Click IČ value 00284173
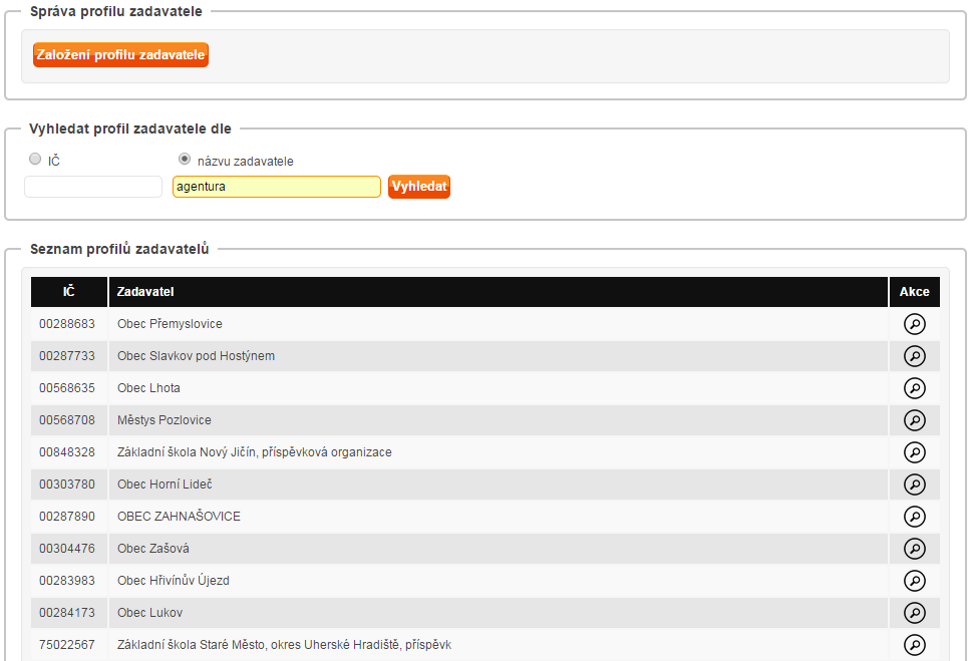This screenshot has height=661, width=970. point(67,613)
